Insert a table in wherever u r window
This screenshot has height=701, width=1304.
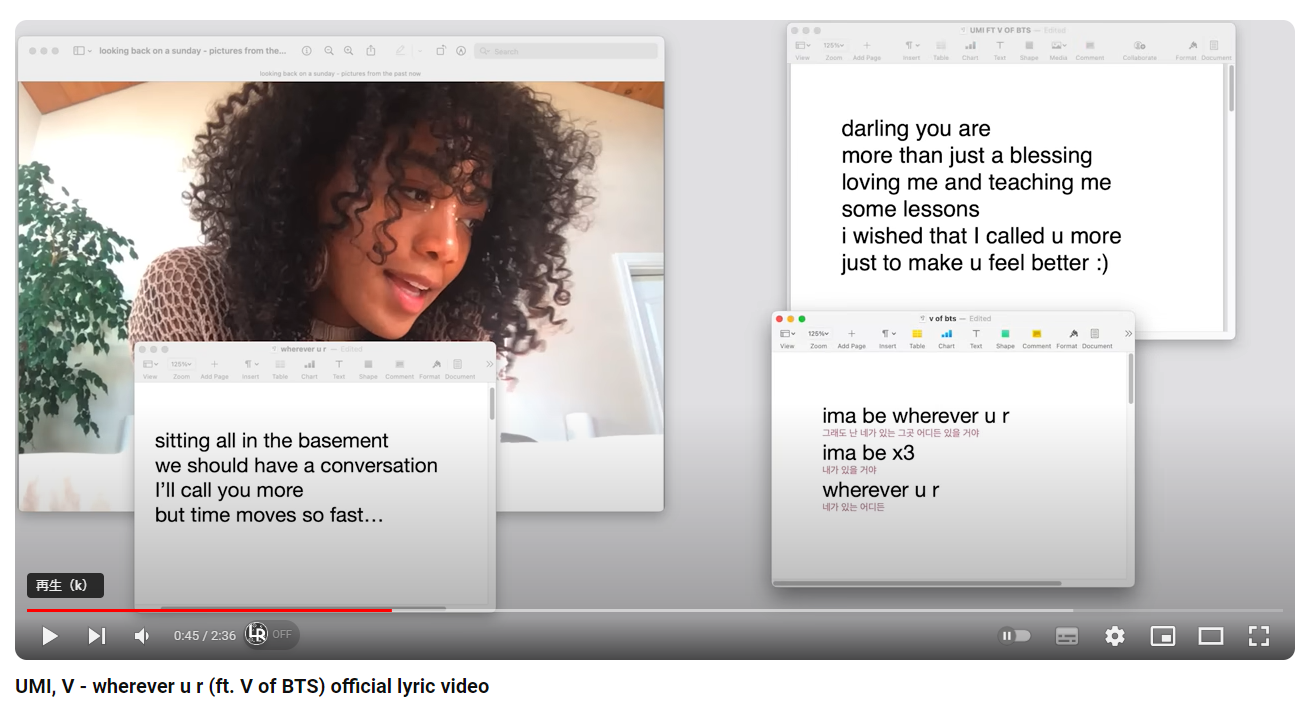pos(280,369)
